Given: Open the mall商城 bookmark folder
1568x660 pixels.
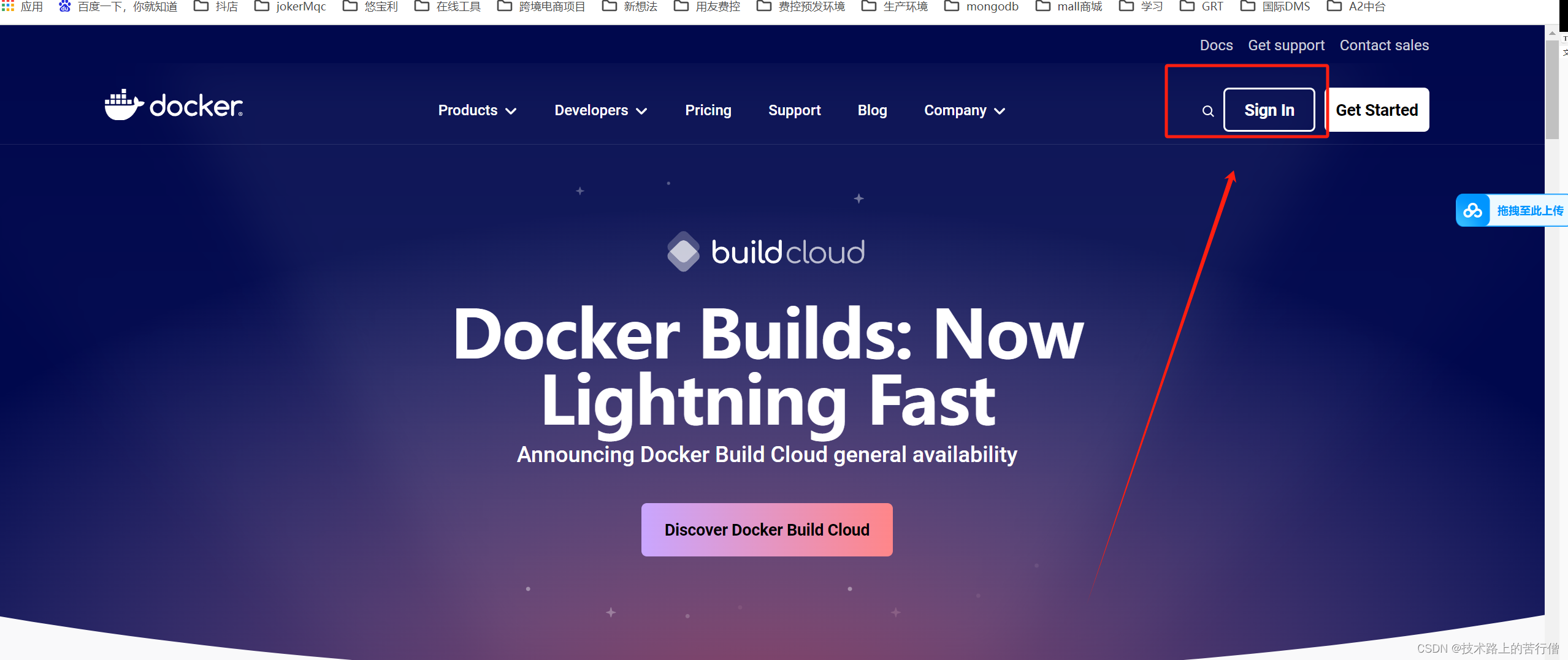Looking at the screenshot, I should [1069, 6].
